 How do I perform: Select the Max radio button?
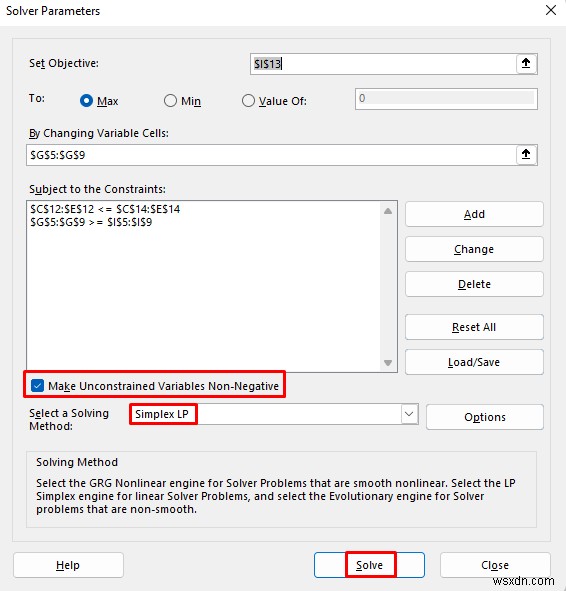(x=86, y=101)
